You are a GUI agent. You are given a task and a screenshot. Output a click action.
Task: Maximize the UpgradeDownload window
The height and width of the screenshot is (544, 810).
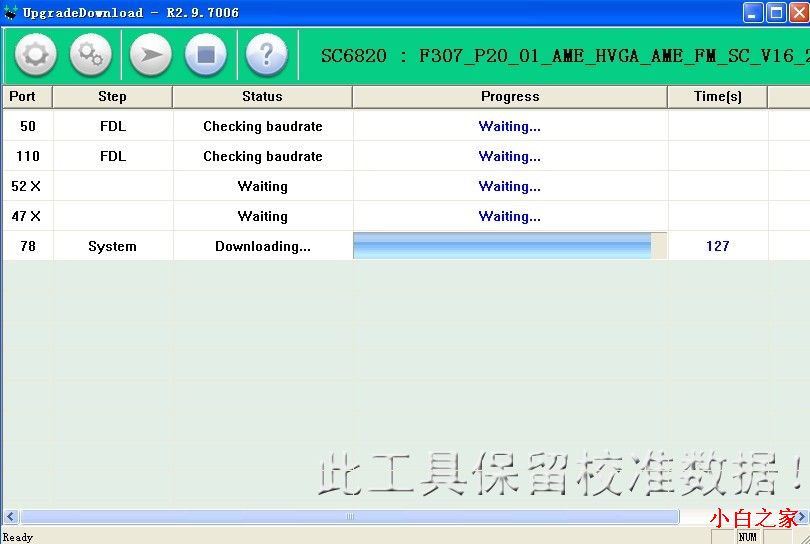coord(776,12)
